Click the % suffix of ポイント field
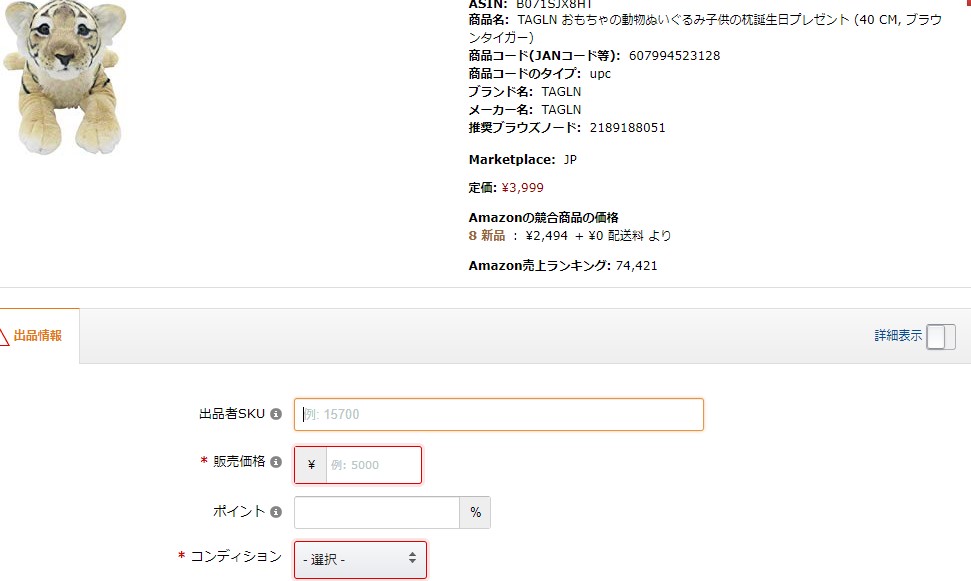Image resolution: width=971 pixels, height=581 pixels. [x=475, y=512]
